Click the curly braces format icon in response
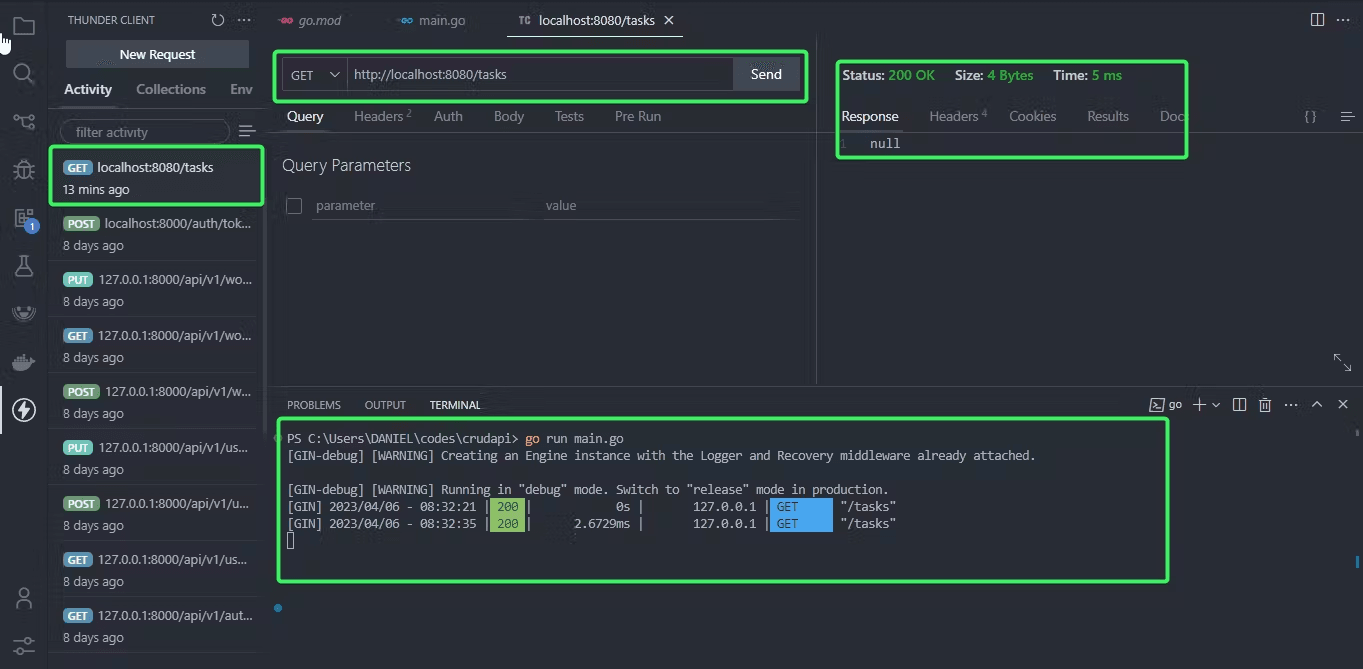Viewport: 1363px width, 669px height. coord(1310,117)
